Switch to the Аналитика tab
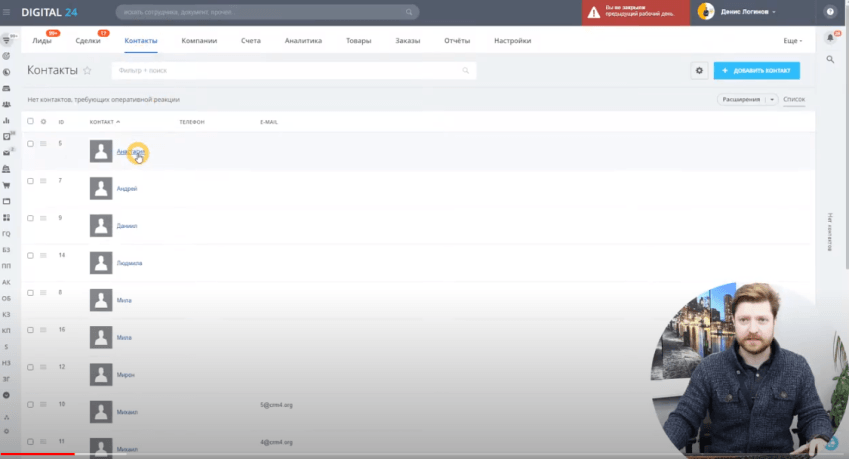 click(303, 41)
